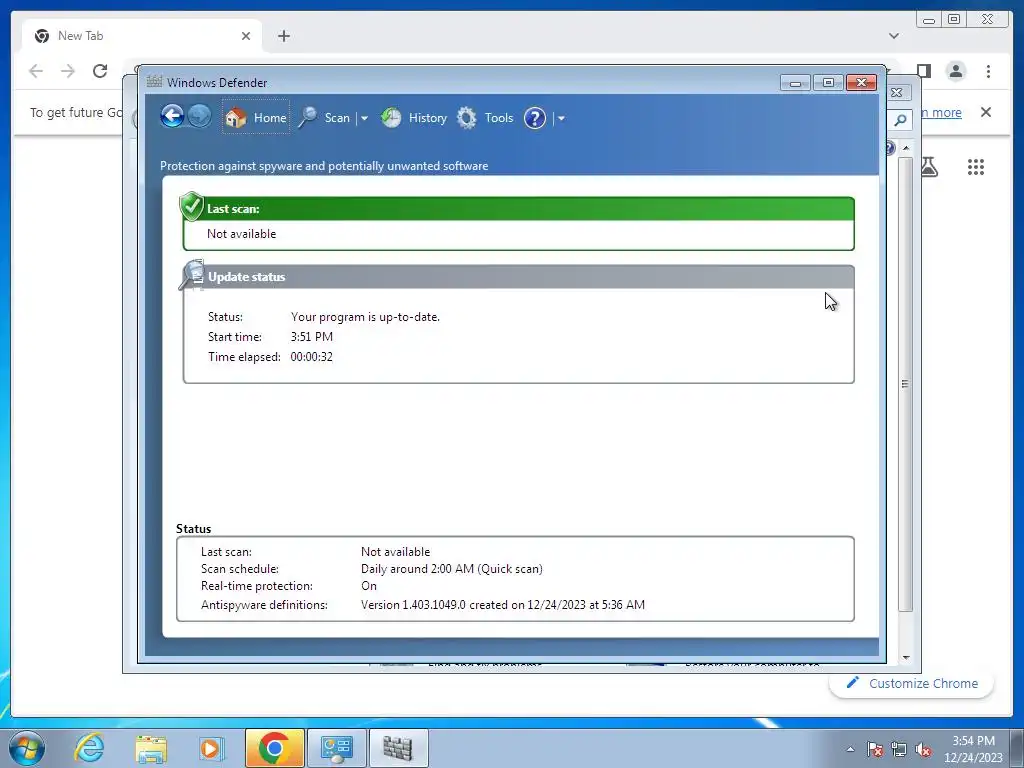Click Chrome's forward arrow
This screenshot has width=1024, height=768.
pos(68,71)
